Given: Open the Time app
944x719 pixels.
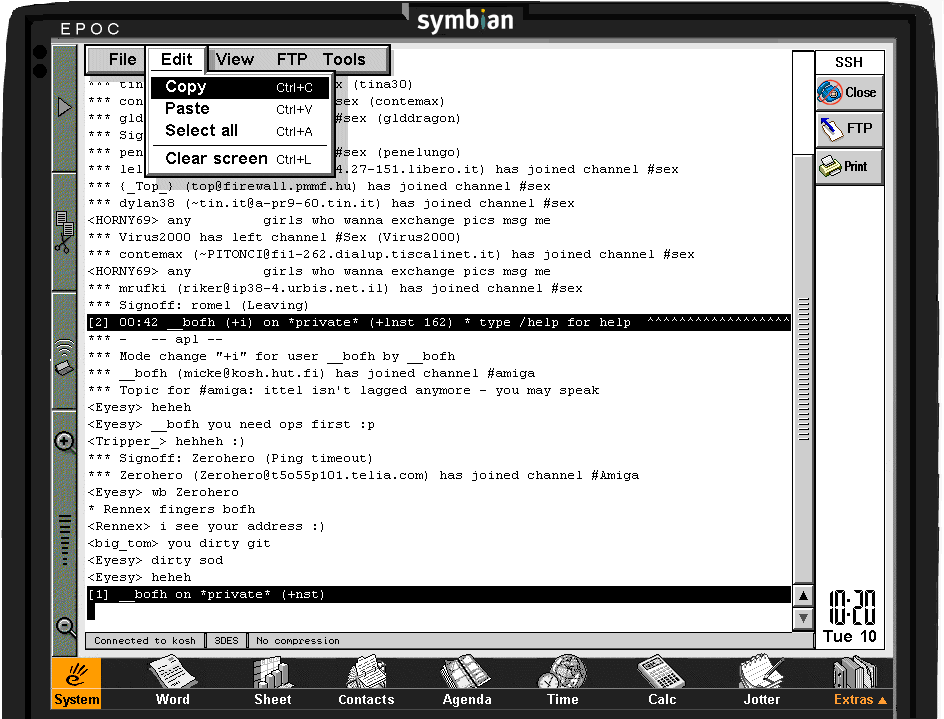Looking at the screenshot, I should [562, 681].
